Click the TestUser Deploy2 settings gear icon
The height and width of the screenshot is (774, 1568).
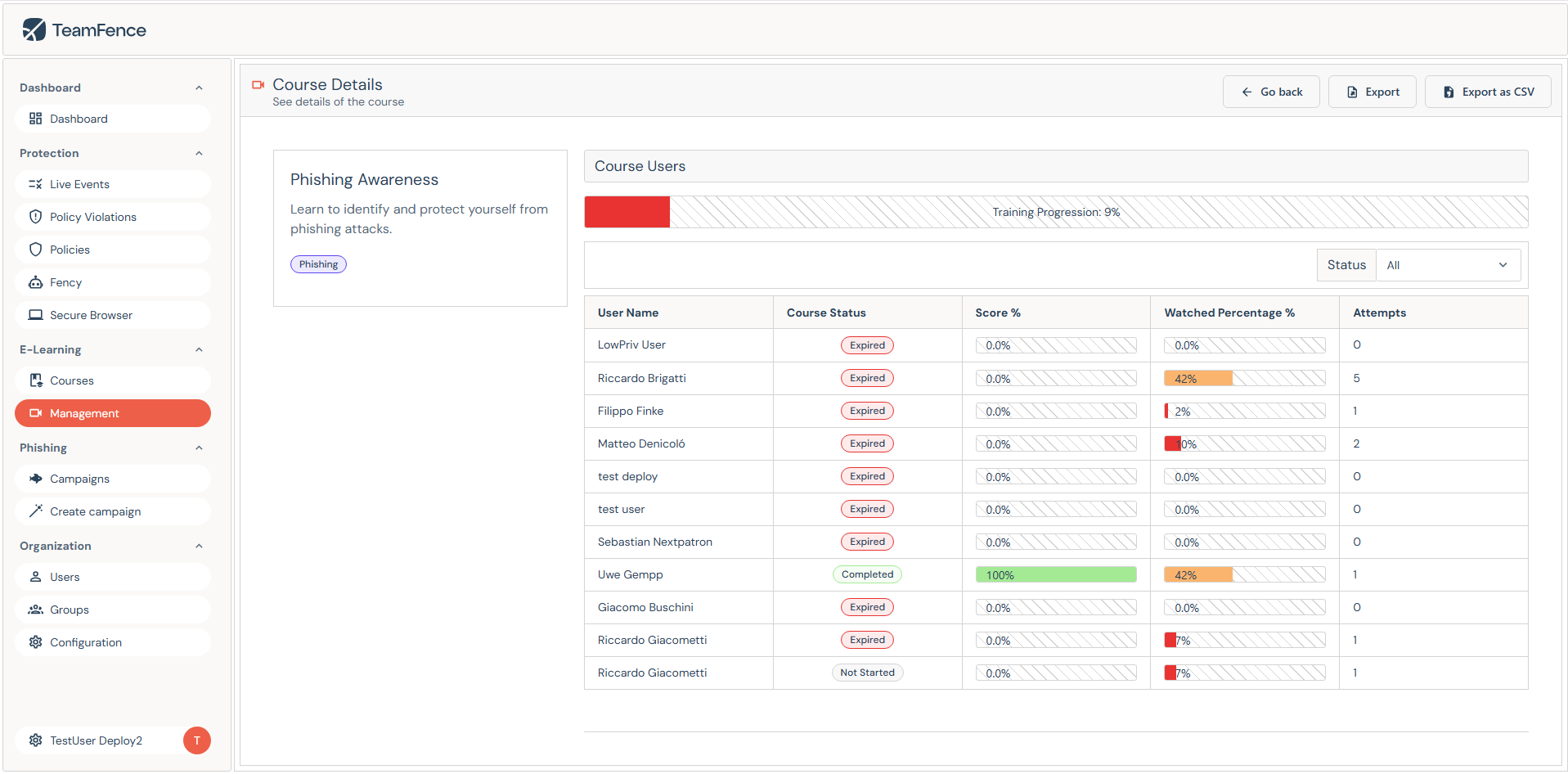pyautogui.click(x=35, y=740)
